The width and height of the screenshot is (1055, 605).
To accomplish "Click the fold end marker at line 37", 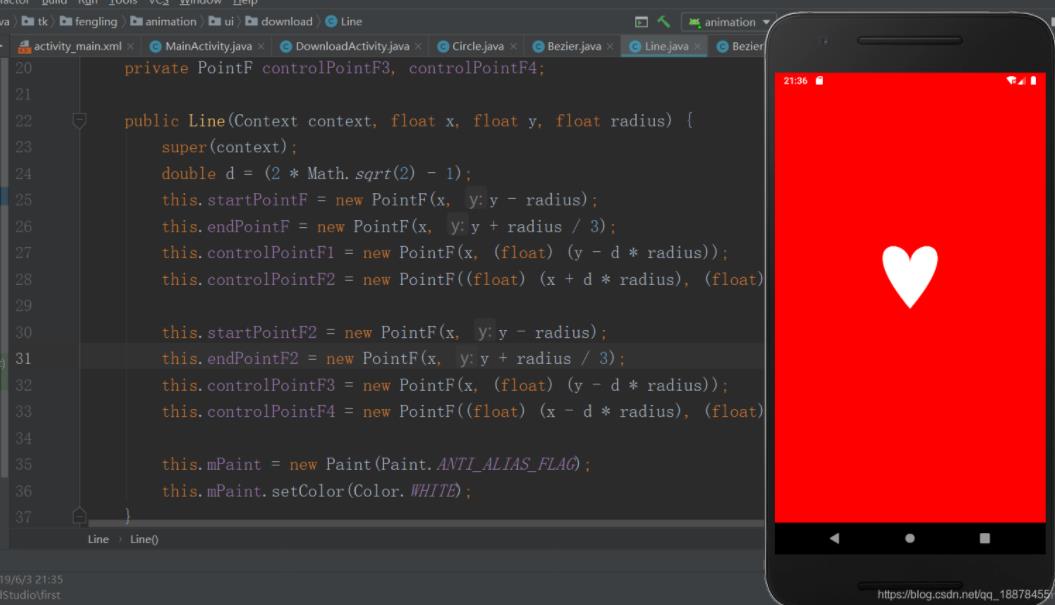I will pyautogui.click(x=80, y=516).
